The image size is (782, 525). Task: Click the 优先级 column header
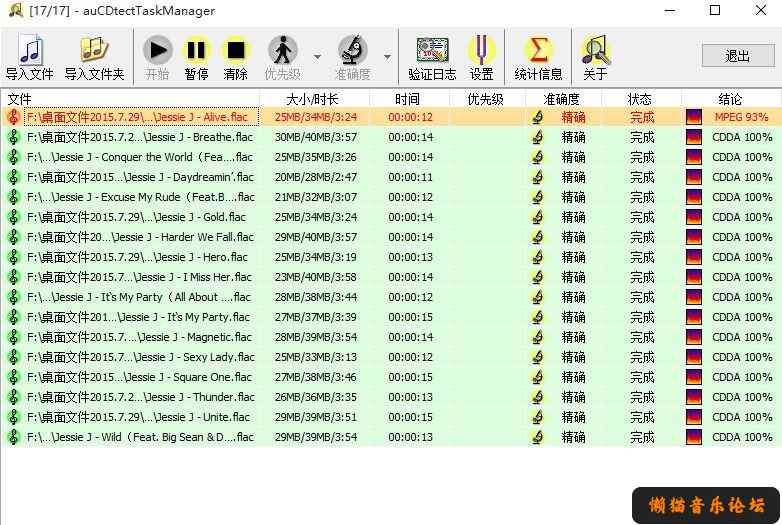tap(487, 99)
